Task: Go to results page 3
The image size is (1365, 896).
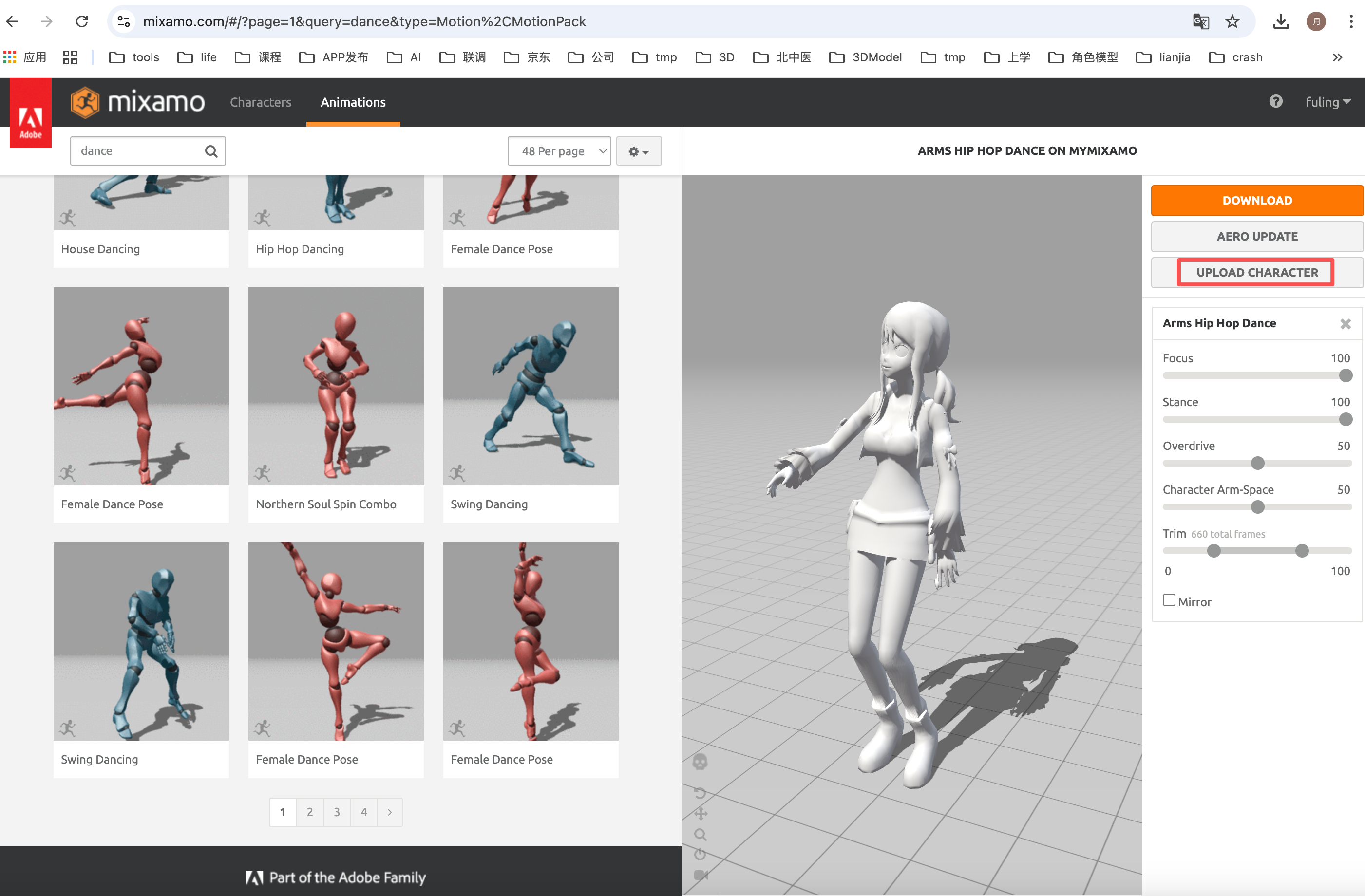Action: coord(337,812)
